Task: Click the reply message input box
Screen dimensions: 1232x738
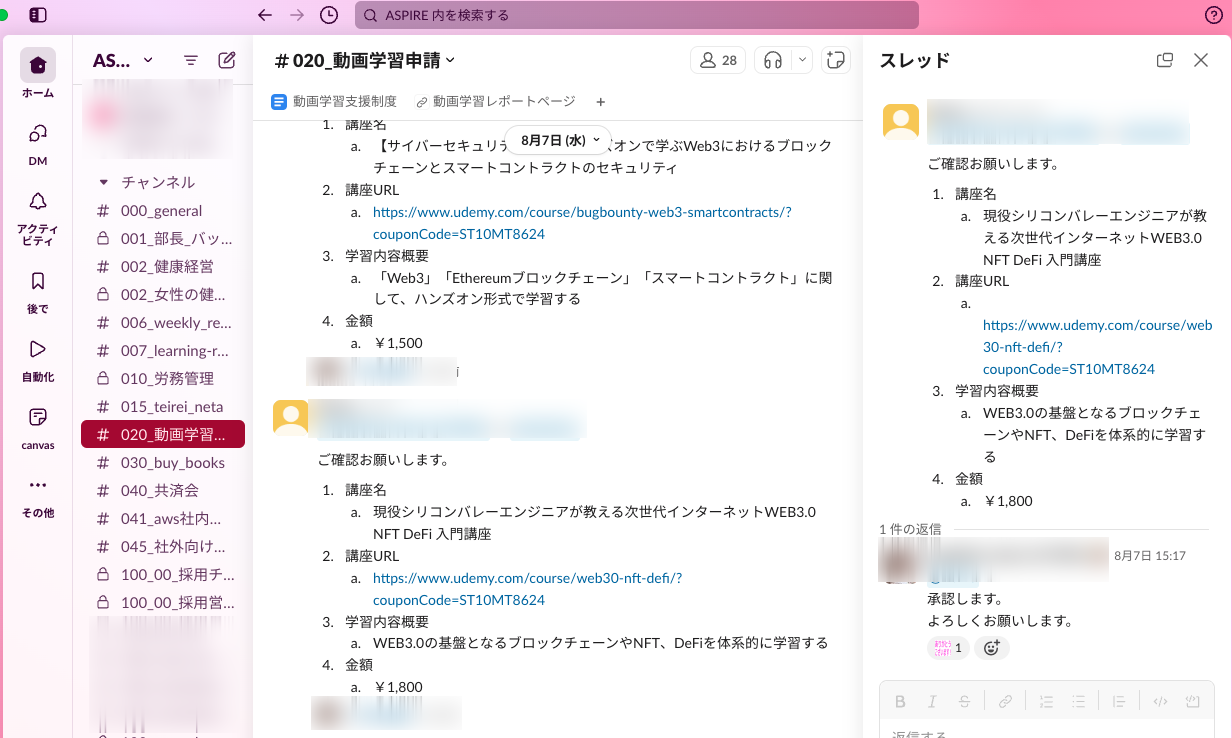Action: (1046, 733)
